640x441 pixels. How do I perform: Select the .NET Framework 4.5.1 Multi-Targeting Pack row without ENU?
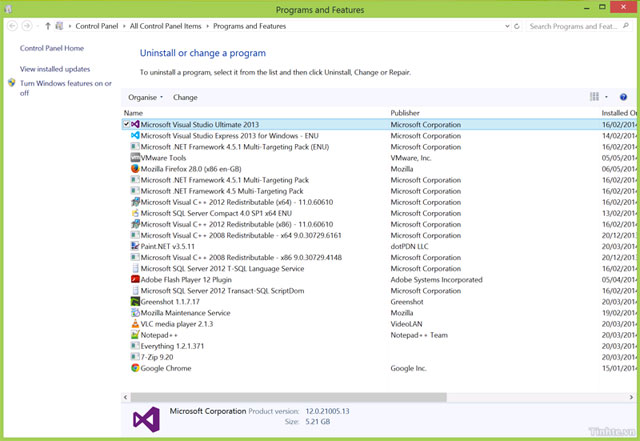(x=379, y=180)
